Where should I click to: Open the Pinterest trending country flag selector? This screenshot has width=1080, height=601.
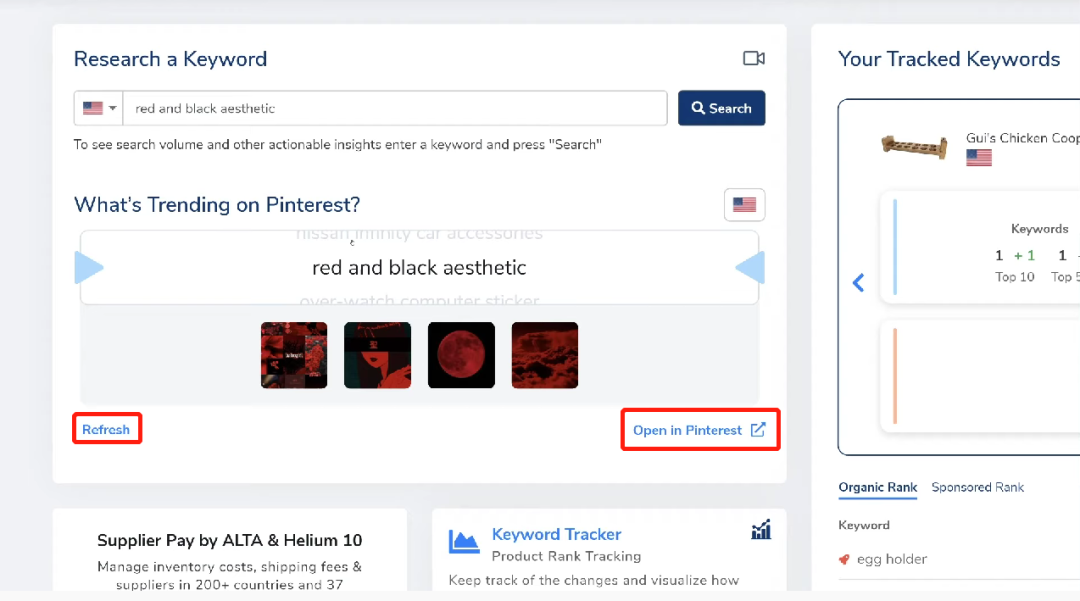[744, 205]
